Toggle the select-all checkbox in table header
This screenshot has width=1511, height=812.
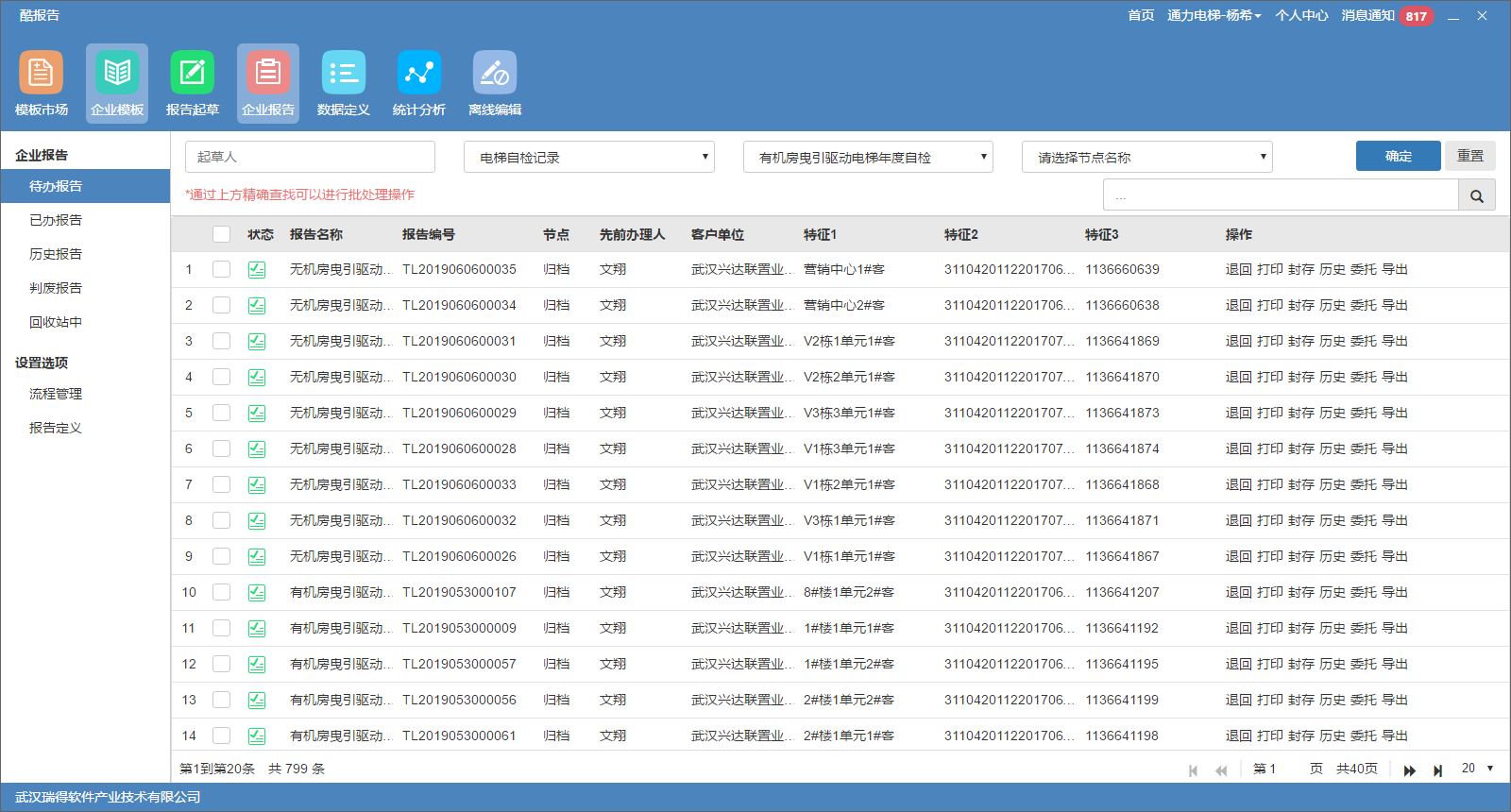tap(221, 234)
